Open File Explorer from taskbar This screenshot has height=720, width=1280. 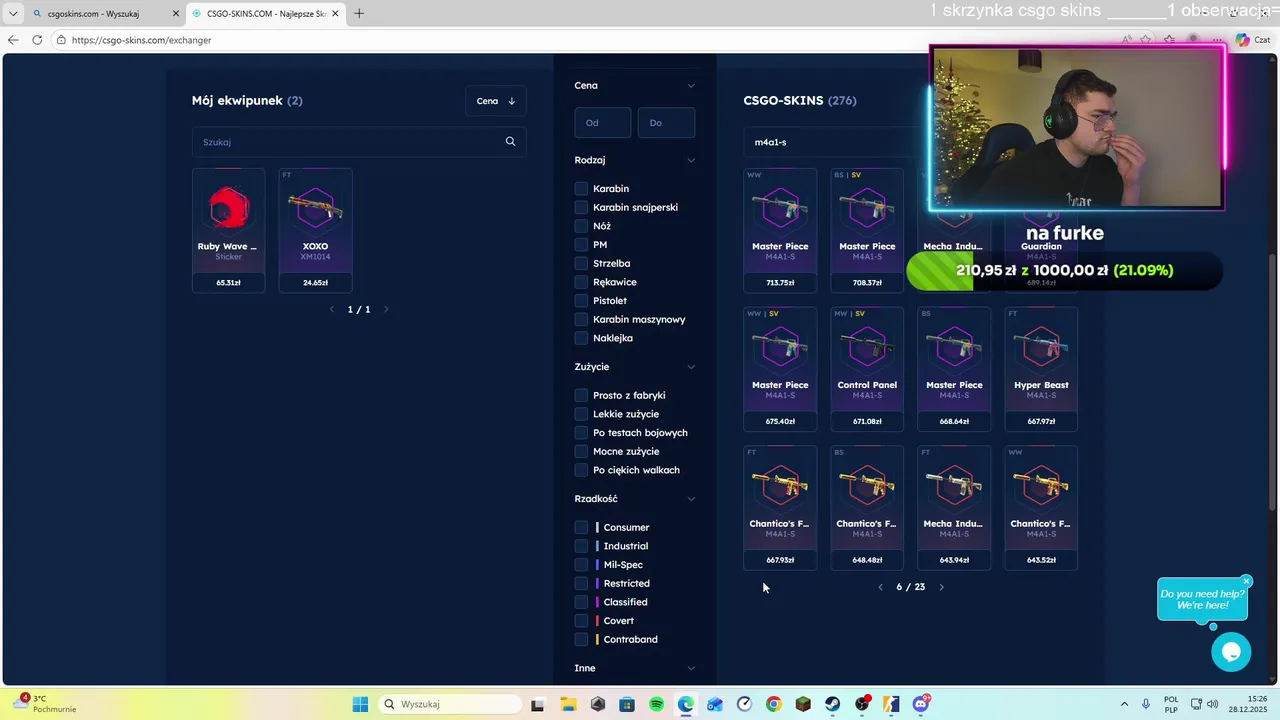pyautogui.click(x=567, y=704)
